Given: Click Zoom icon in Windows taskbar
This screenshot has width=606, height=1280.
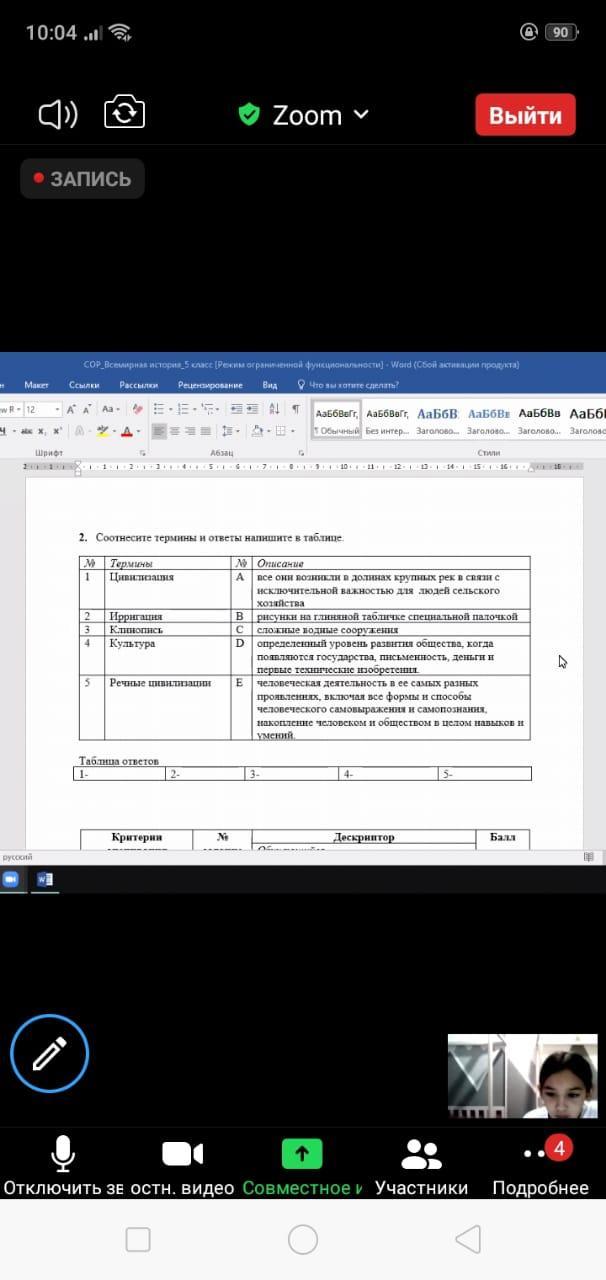Looking at the screenshot, I should click(11, 879).
